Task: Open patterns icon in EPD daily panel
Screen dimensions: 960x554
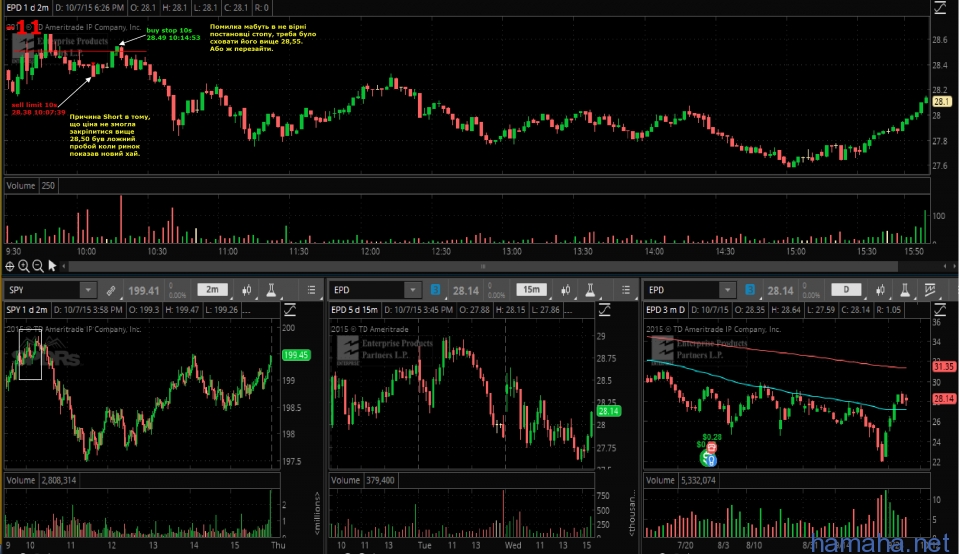Action: [930, 290]
